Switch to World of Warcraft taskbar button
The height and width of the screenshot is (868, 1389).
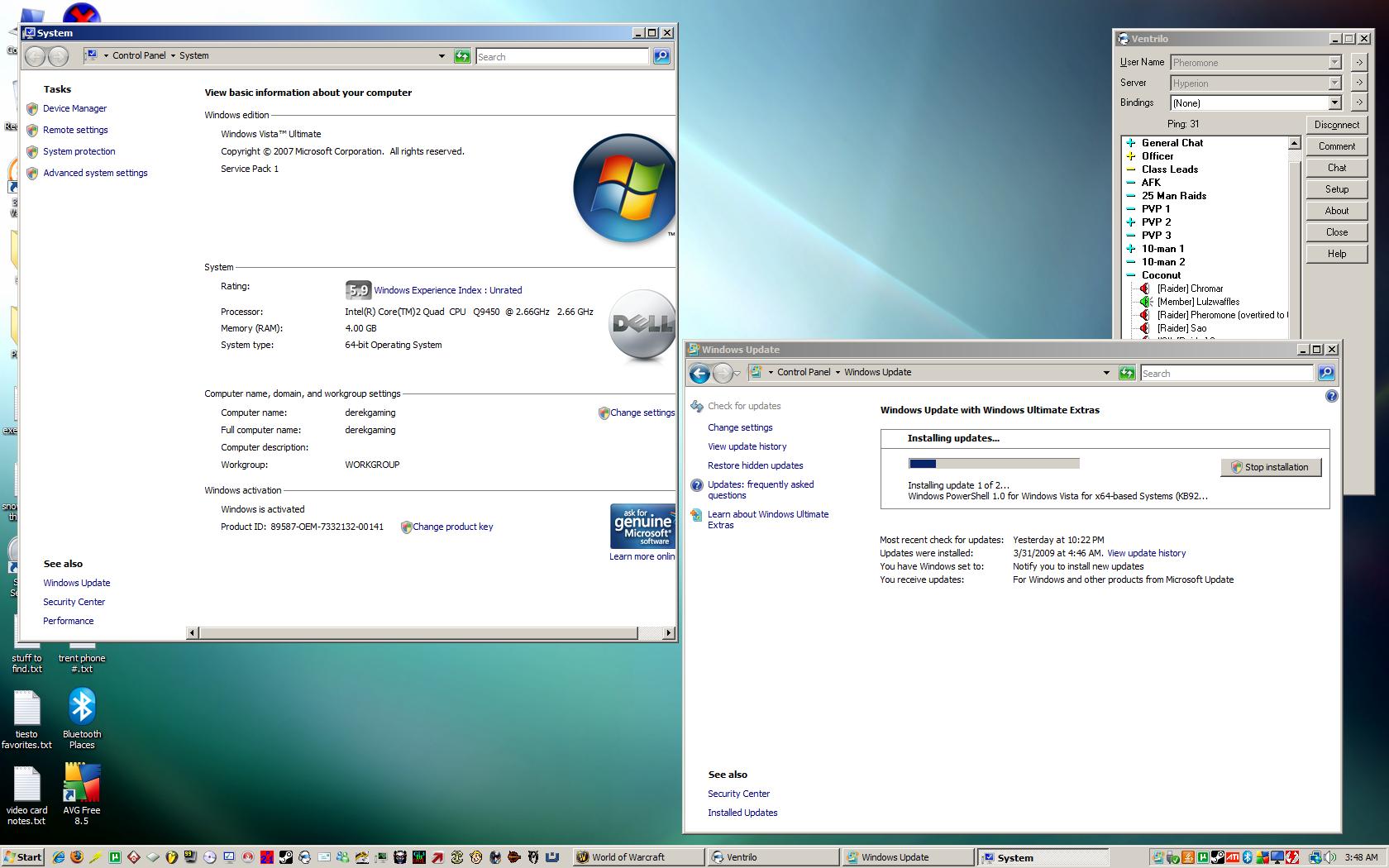coord(639,857)
